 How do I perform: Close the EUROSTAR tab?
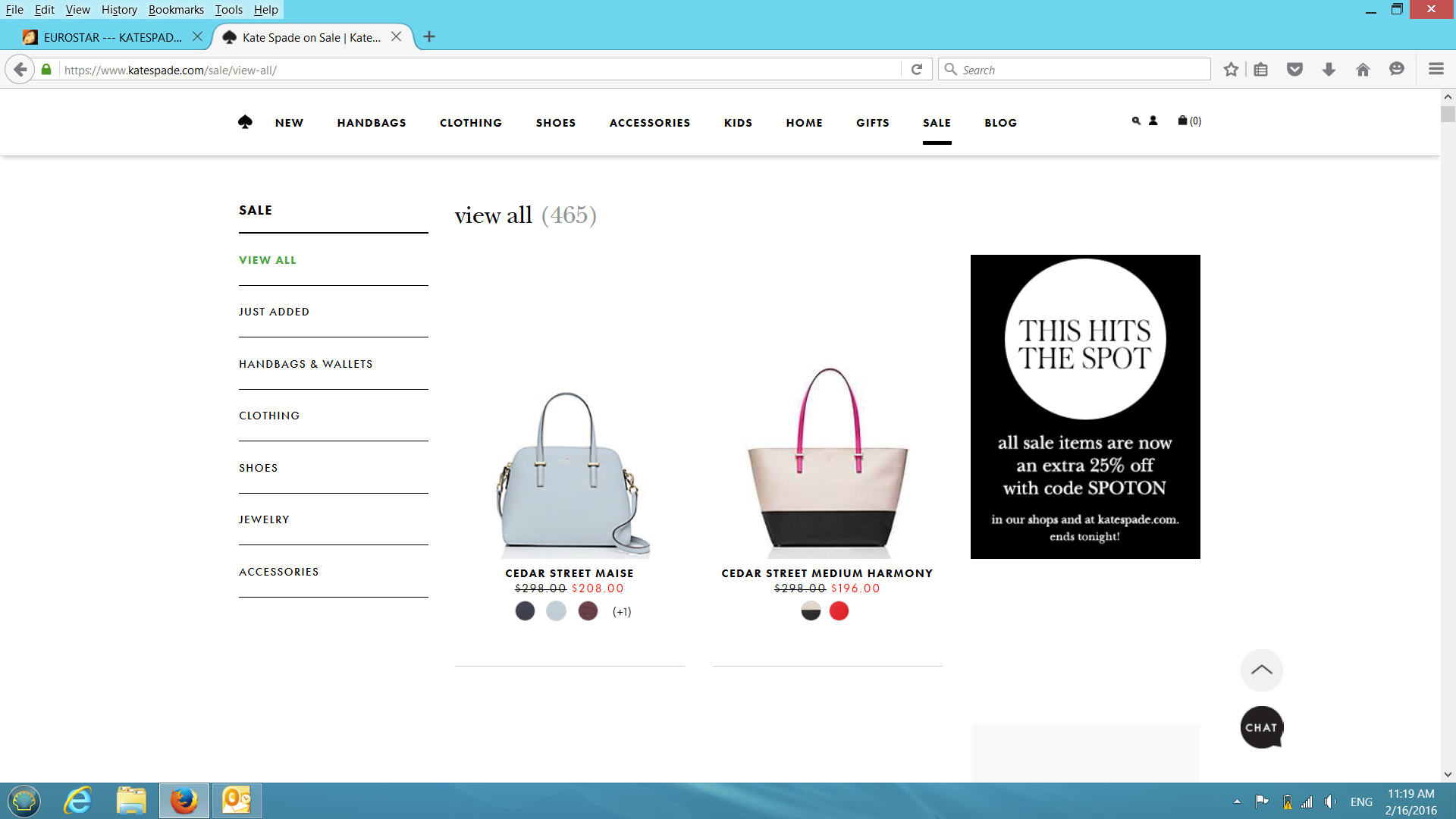pyautogui.click(x=197, y=36)
